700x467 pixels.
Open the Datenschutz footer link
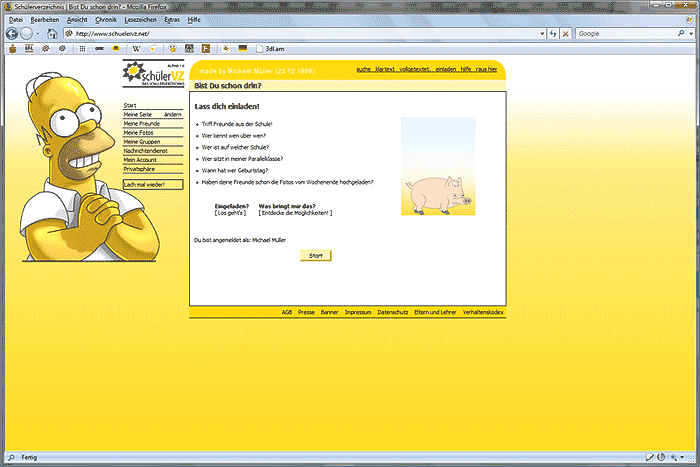coord(393,312)
